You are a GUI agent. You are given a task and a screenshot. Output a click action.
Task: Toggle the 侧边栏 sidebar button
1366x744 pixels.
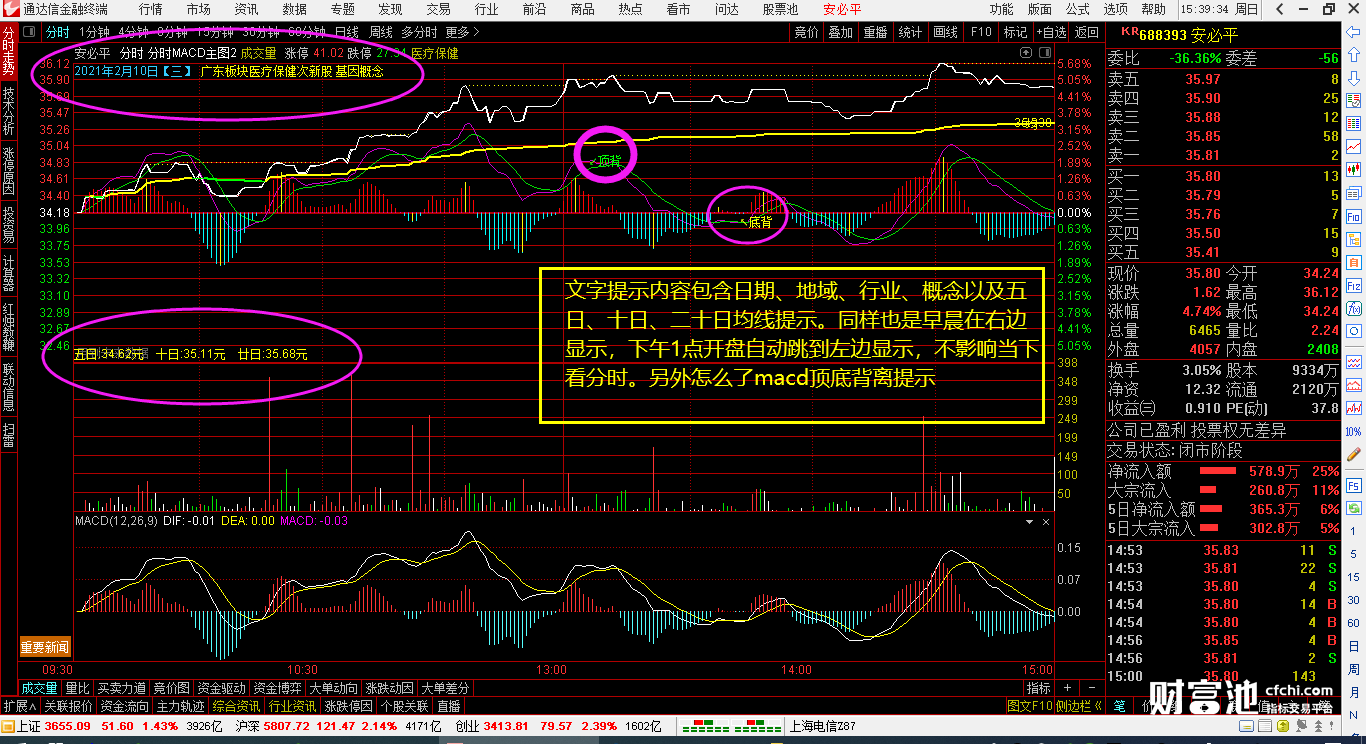(x=1078, y=706)
